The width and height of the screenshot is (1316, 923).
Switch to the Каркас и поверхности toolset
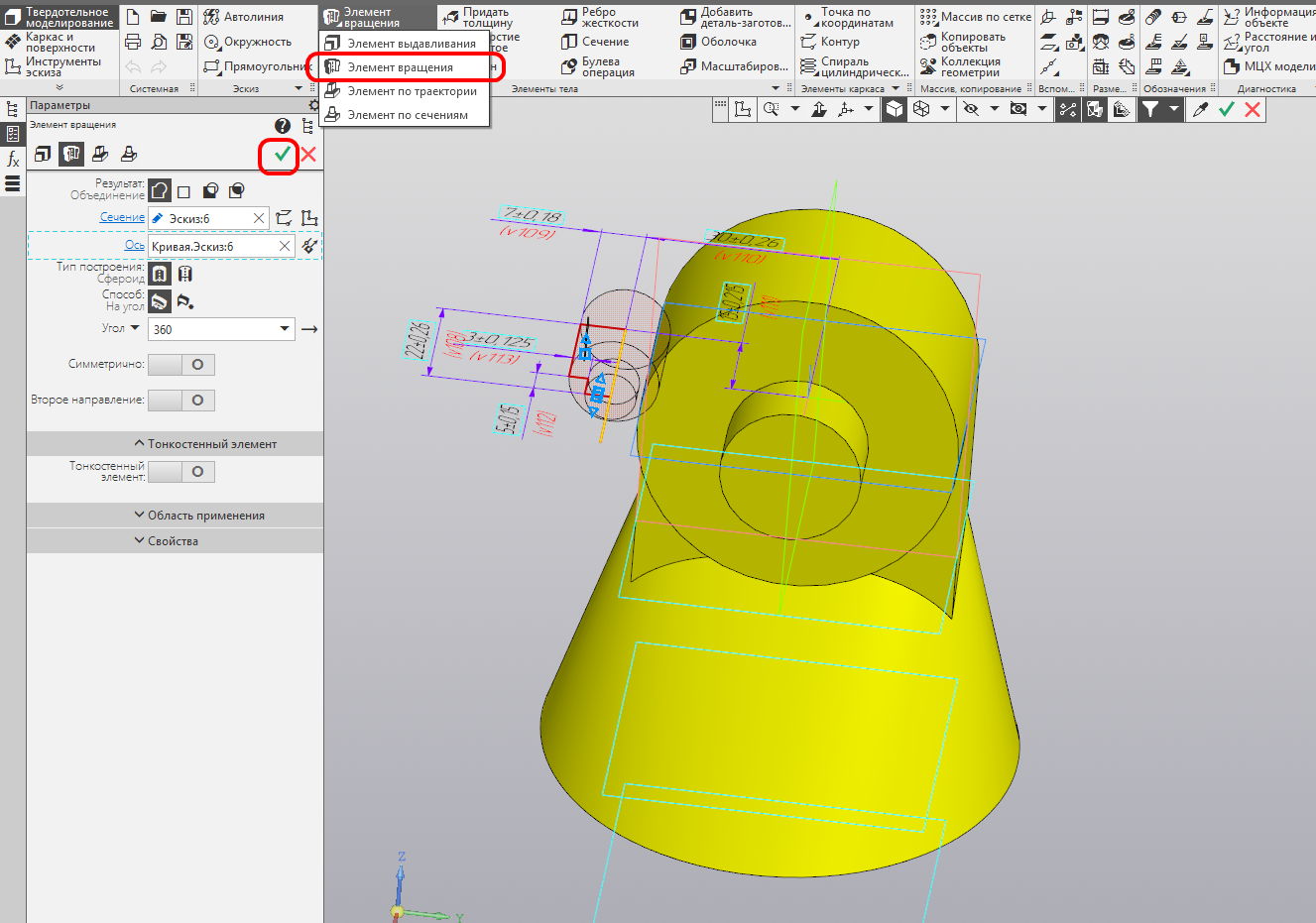60,42
